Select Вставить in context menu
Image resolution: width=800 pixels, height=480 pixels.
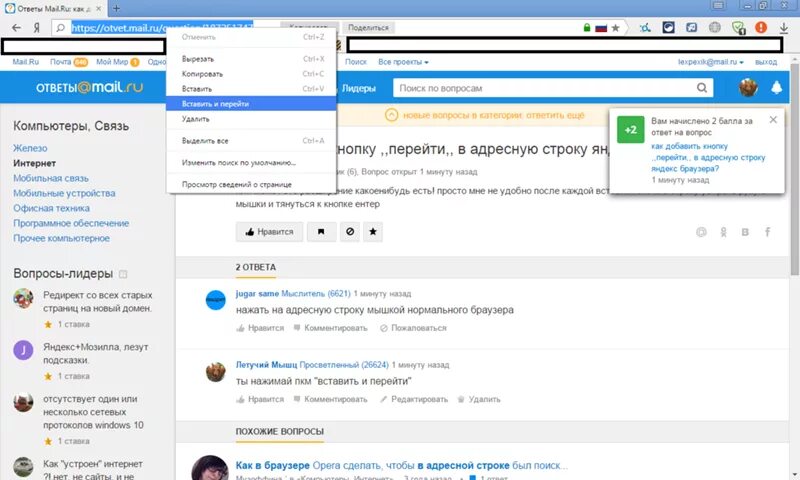pos(251,89)
